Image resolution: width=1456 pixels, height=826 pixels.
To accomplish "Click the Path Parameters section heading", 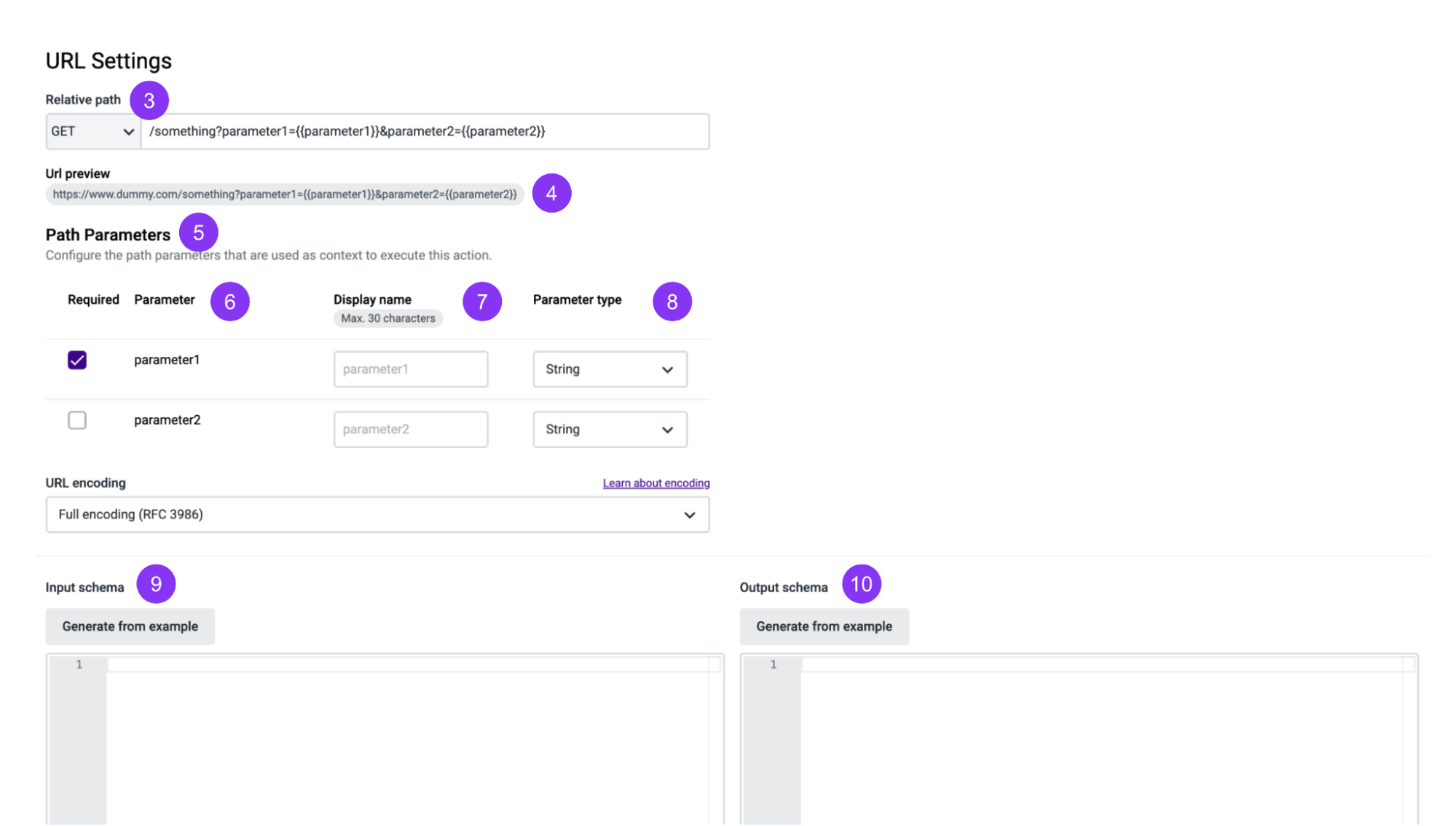I will pos(107,234).
